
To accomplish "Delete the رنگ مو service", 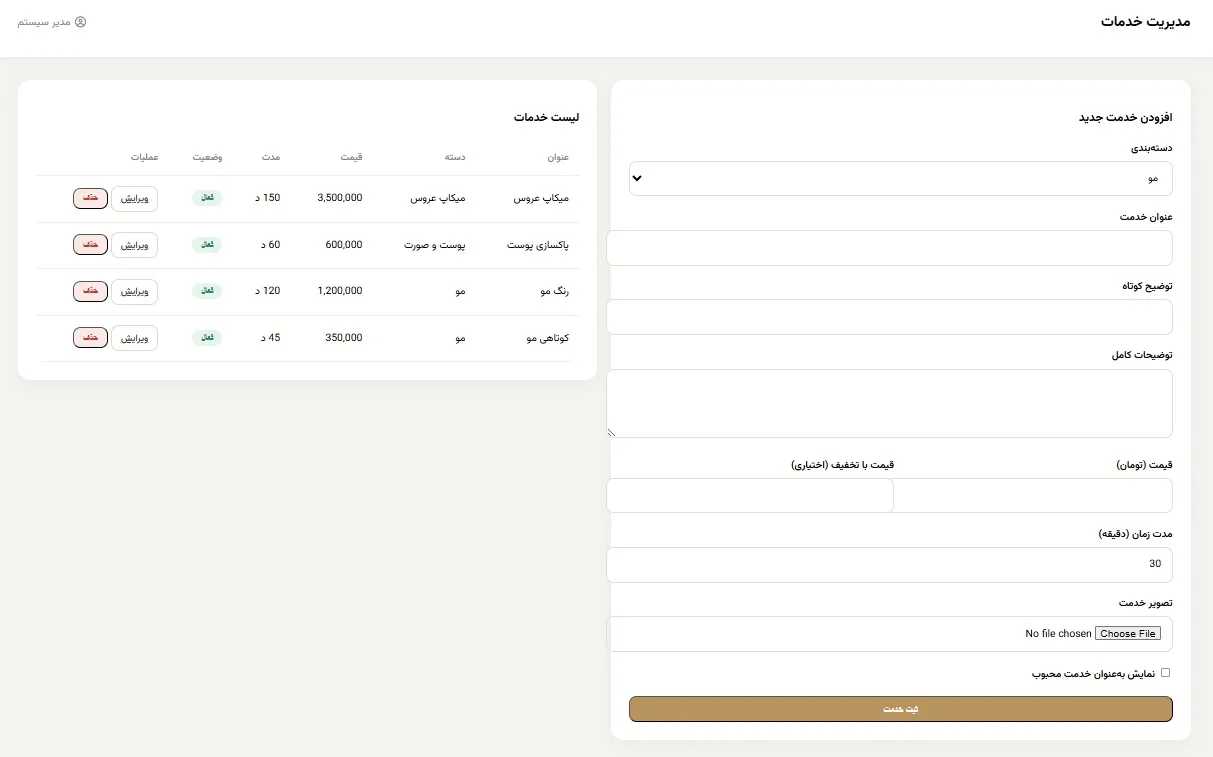I will (90, 291).
